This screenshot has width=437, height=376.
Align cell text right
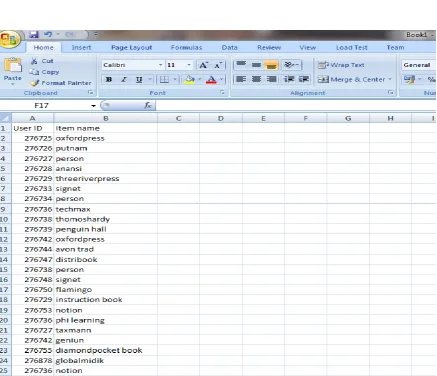(x=271, y=79)
